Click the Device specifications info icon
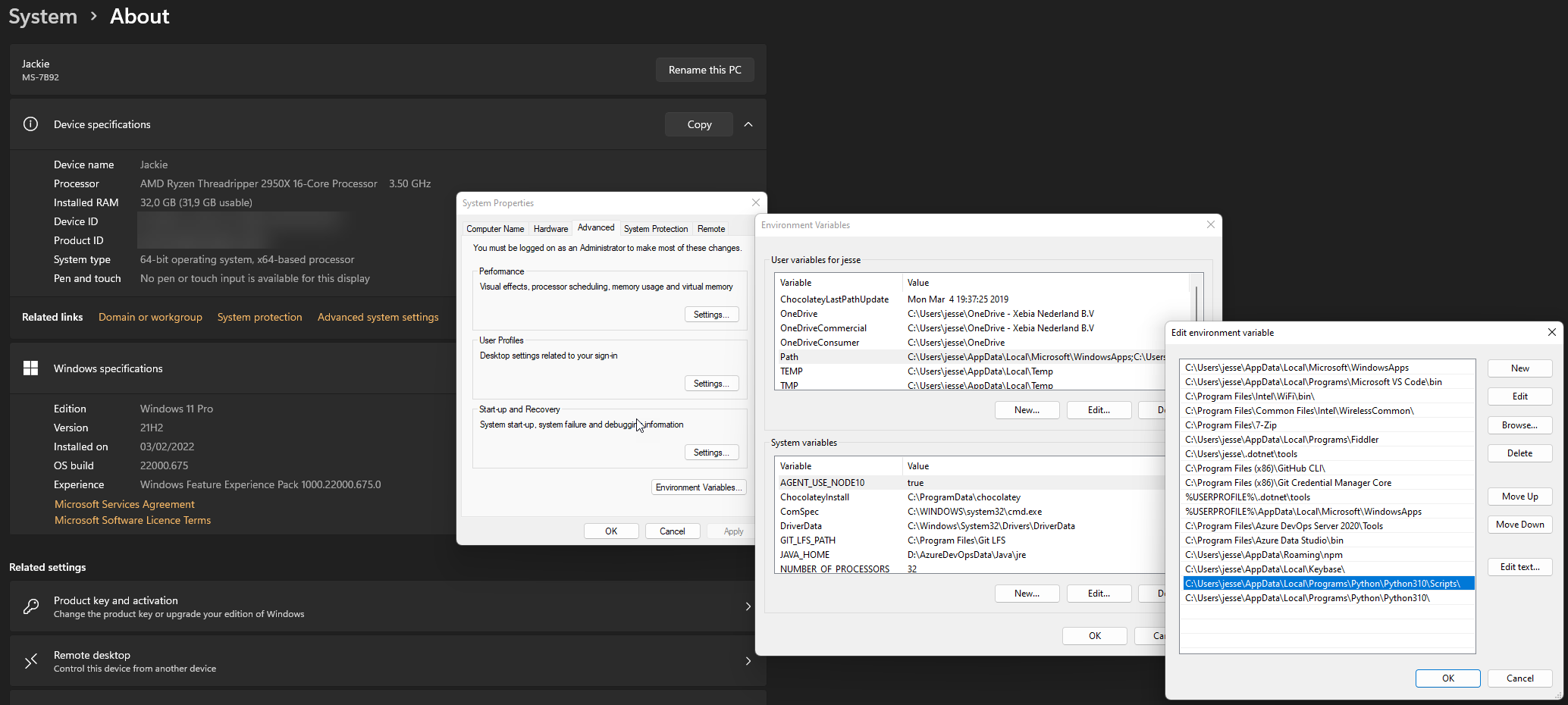The image size is (1568, 705). [30, 124]
